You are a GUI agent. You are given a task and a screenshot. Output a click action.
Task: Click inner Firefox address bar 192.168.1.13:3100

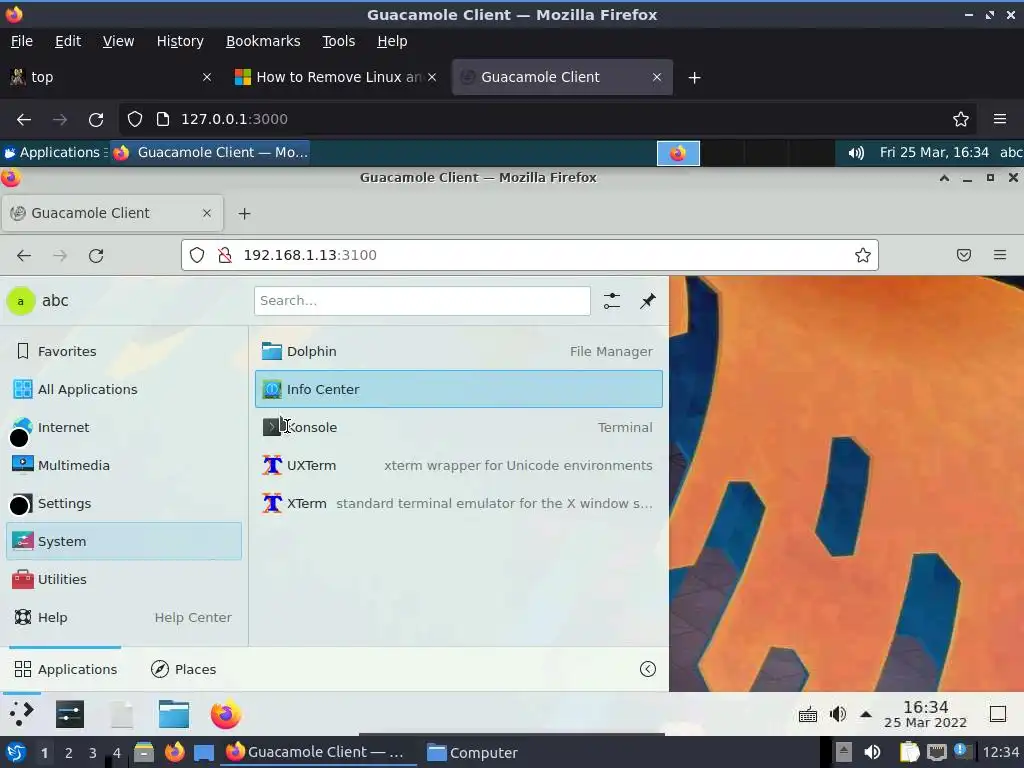coord(530,255)
